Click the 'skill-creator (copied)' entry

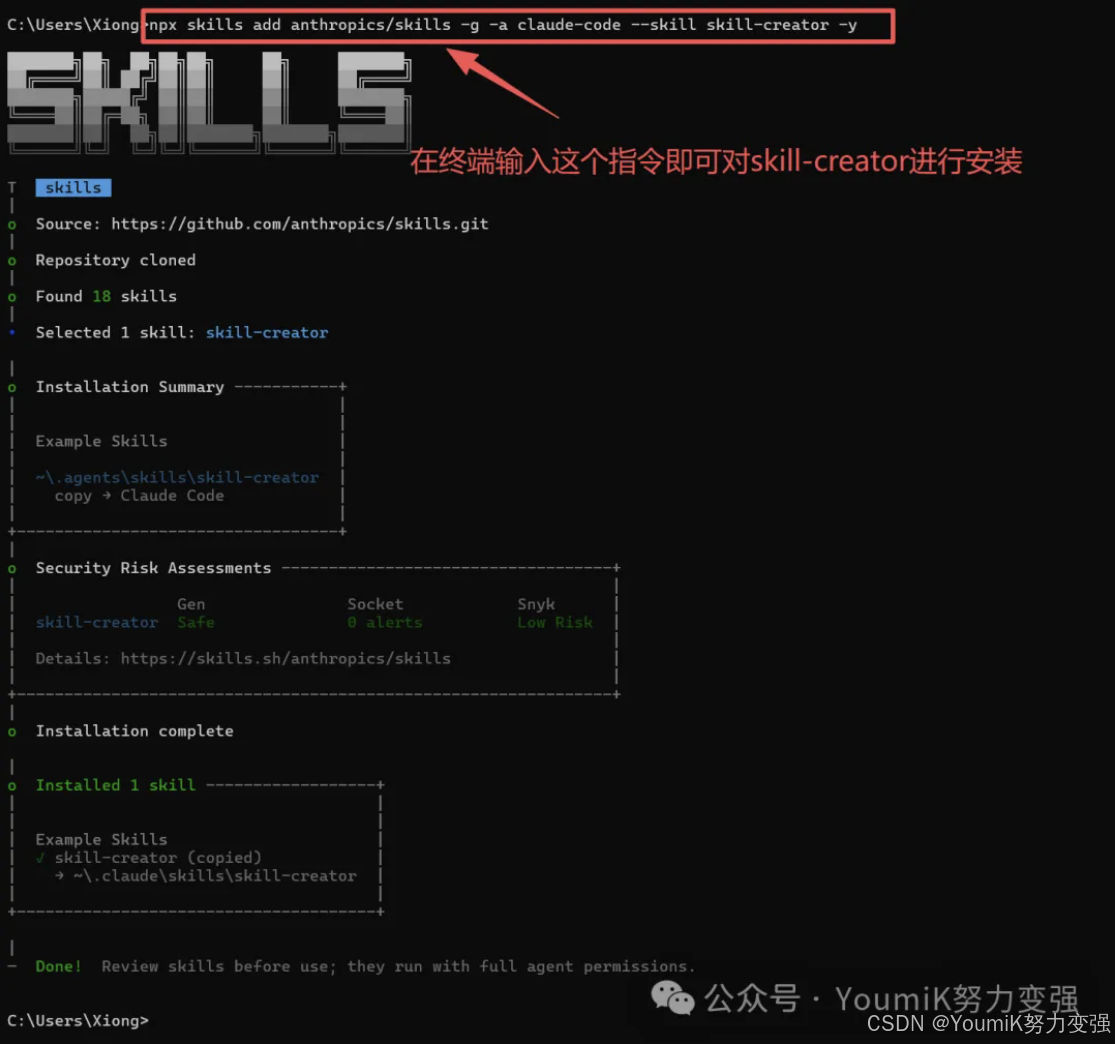coord(158,858)
